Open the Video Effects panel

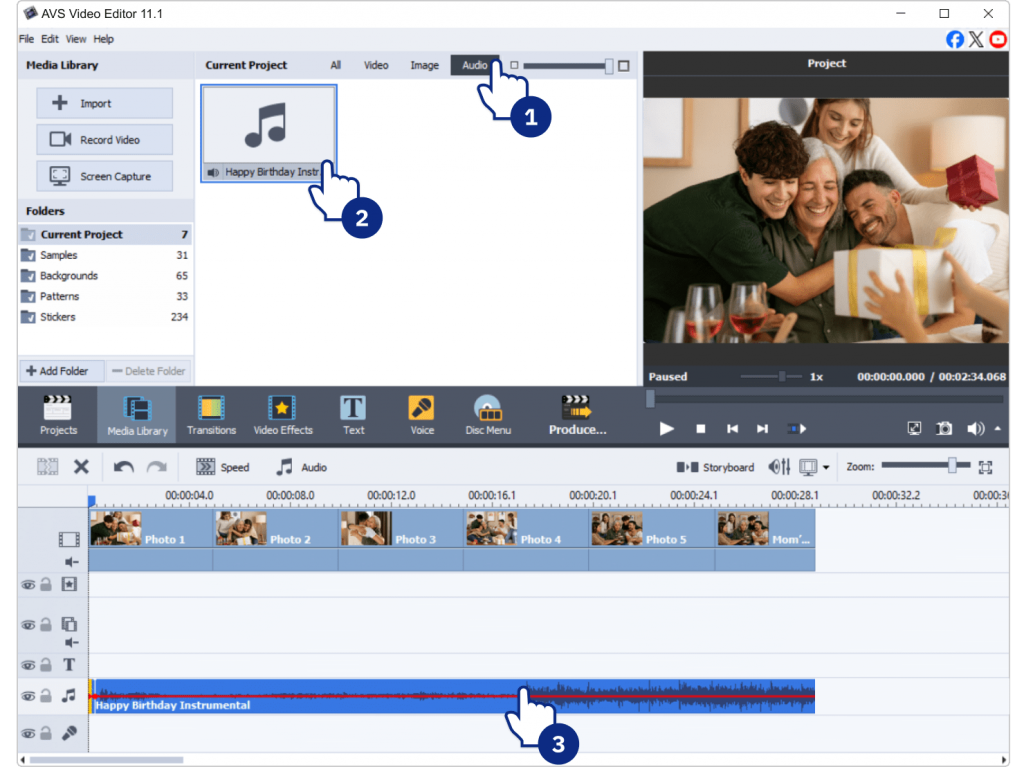[x=283, y=415]
